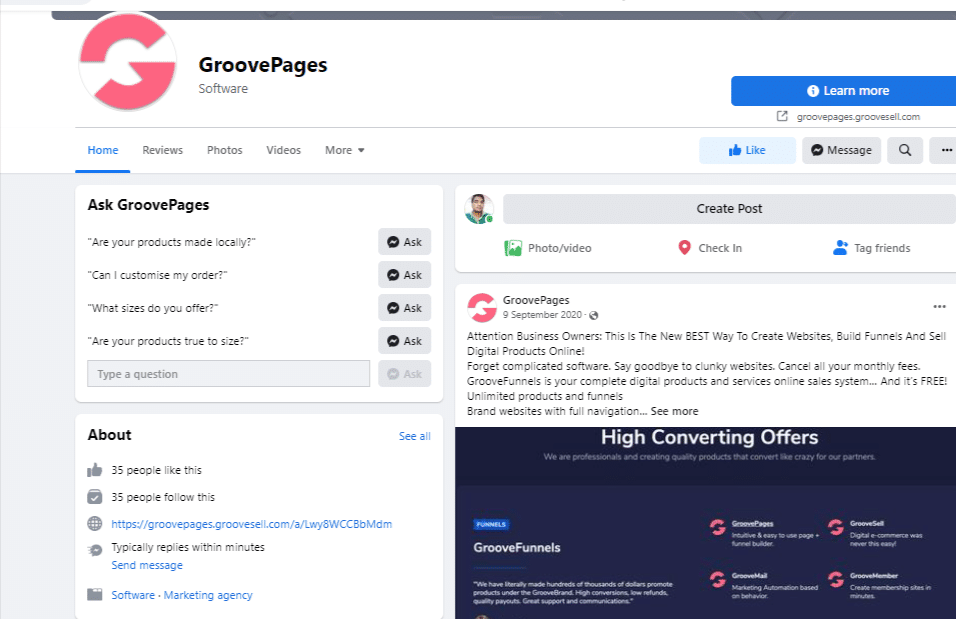The width and height of the screenshot is (956, 619).
Task: Open the Videos tab
Action: [x=284, y=150]
